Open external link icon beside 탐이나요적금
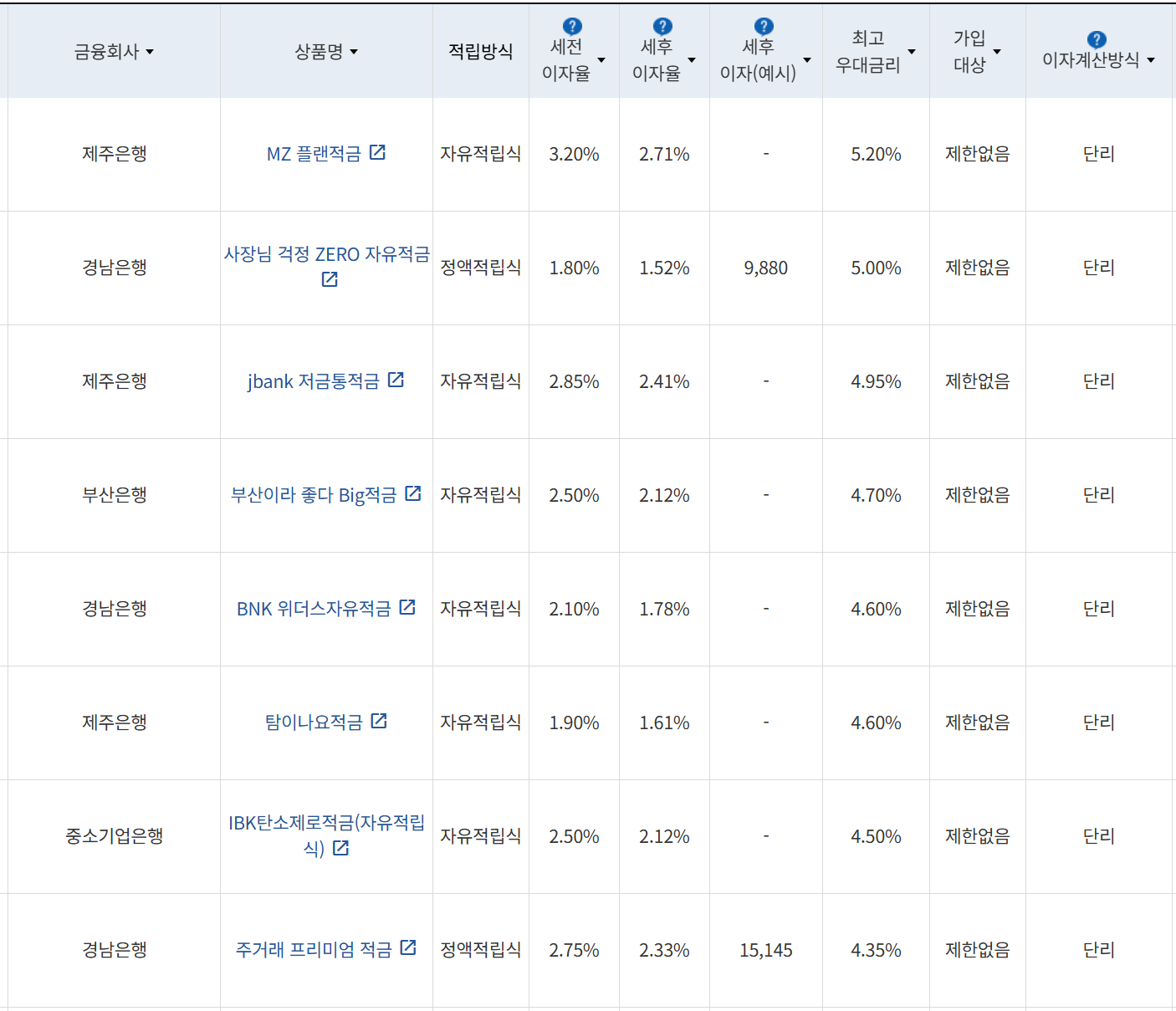Viewport: 1176px width, 1011px height. 379,721
